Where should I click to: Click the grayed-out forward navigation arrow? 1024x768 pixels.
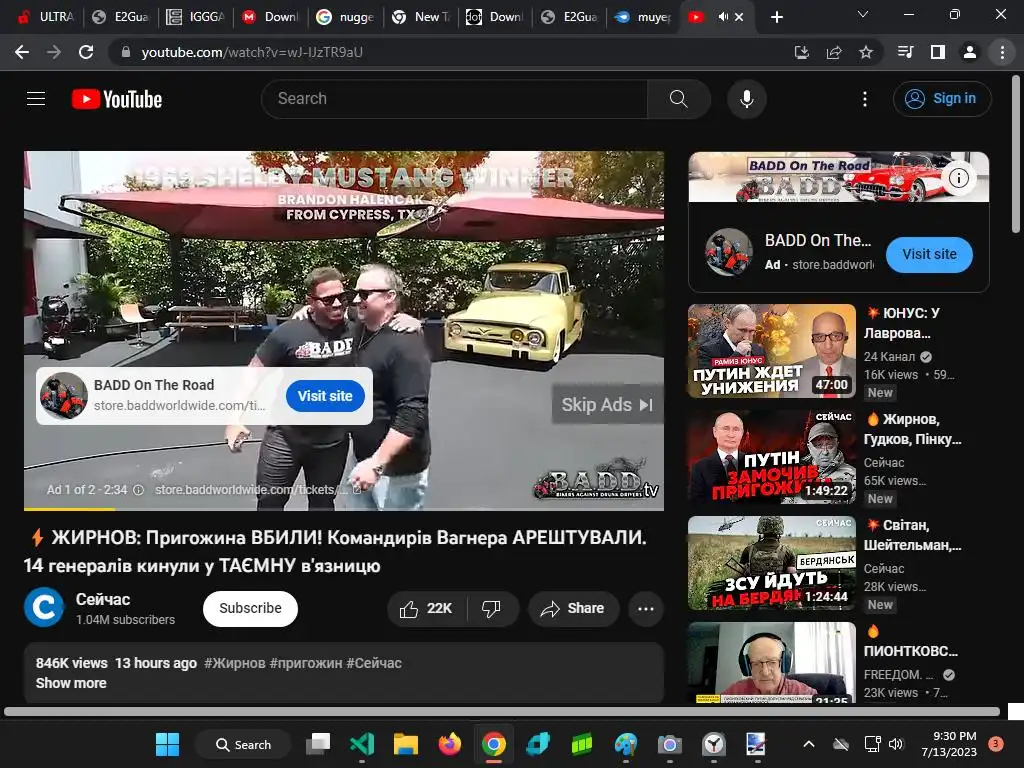pyautogui.click(x=54, y=52)
